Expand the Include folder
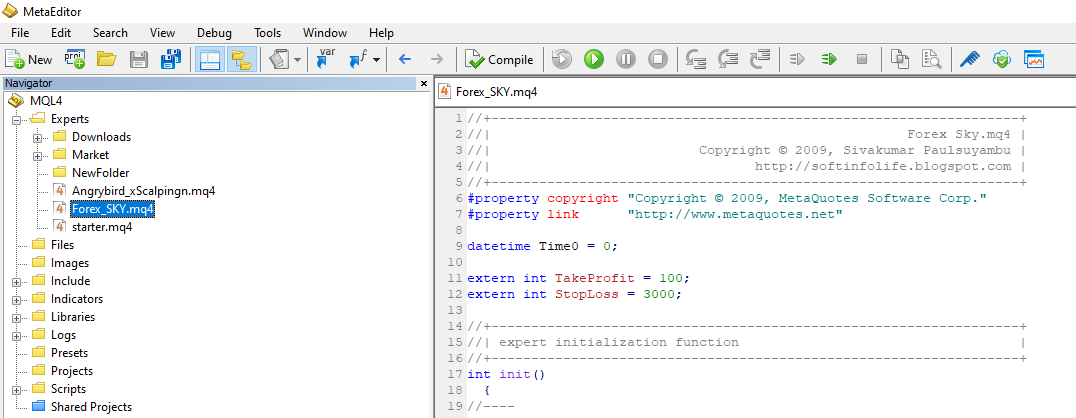Viewport: 1076px width, 418px height. pos(17,281)
